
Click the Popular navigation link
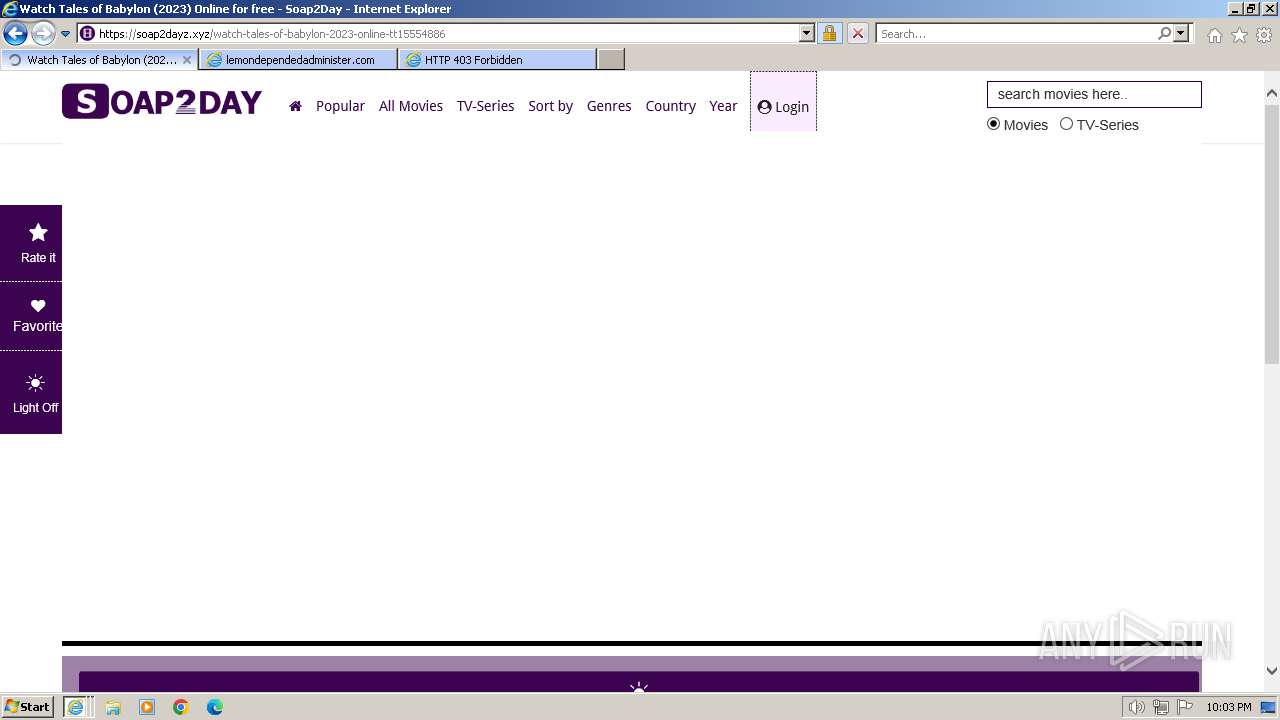pos(340,106)
